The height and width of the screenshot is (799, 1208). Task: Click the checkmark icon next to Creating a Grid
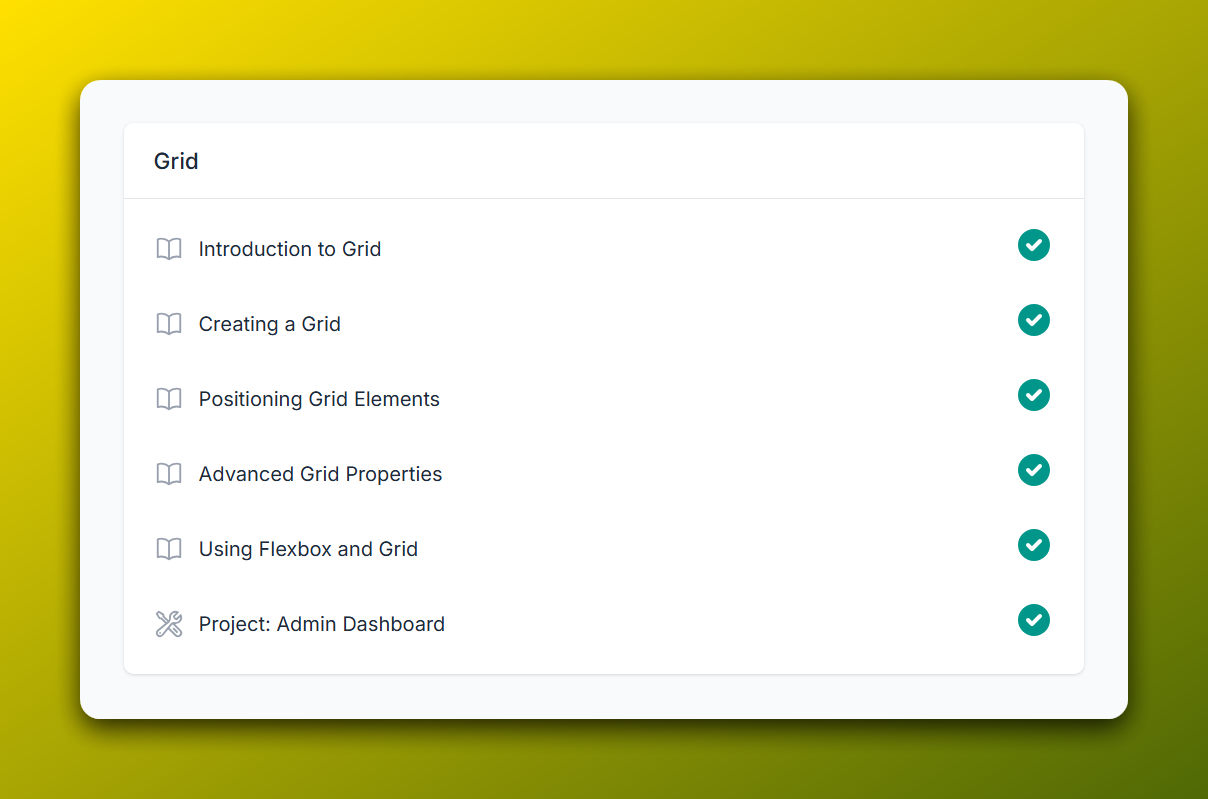(x=1034, y=320)
